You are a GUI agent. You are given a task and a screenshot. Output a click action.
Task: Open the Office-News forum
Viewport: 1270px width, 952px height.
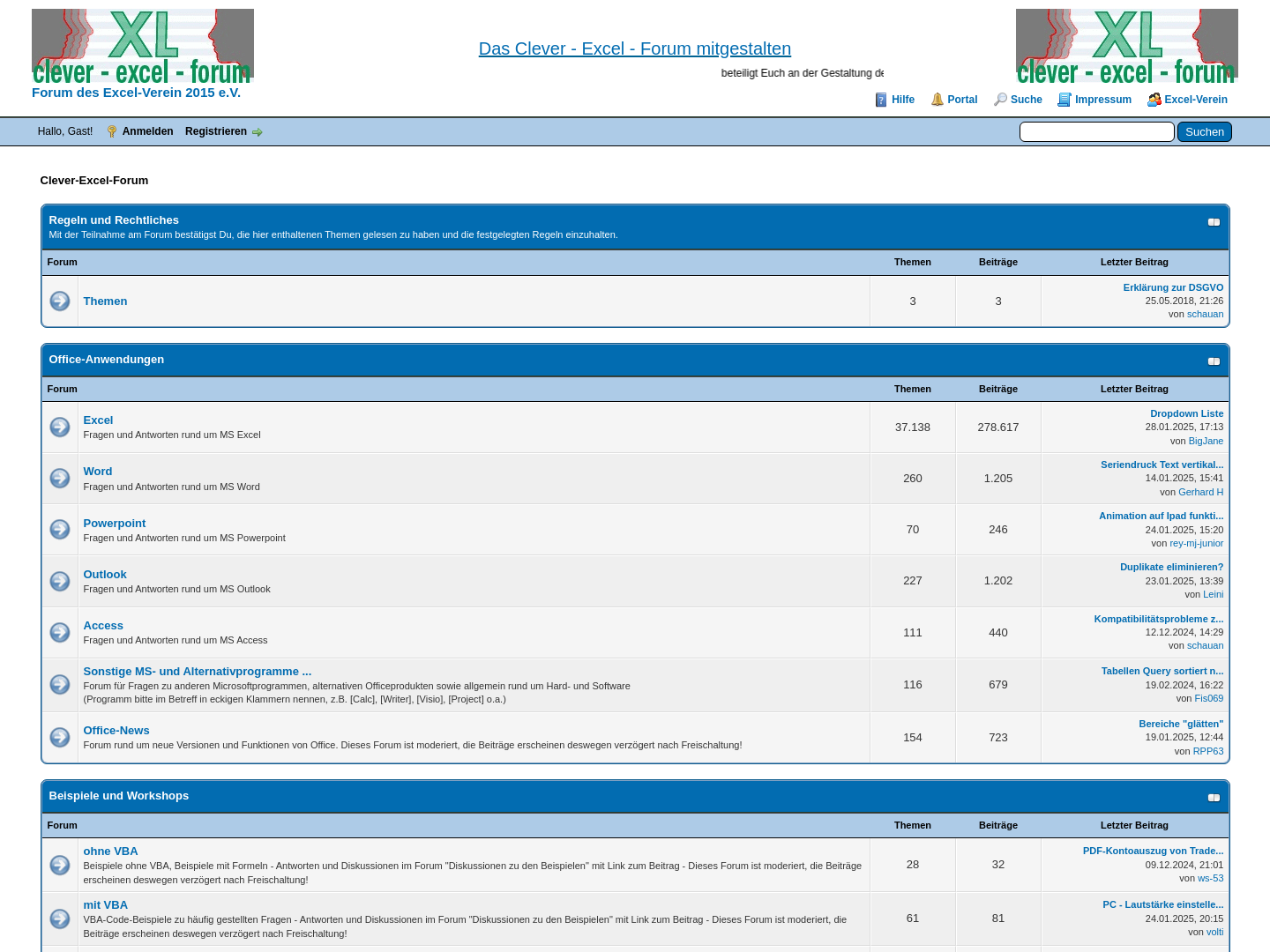(116, 730)
